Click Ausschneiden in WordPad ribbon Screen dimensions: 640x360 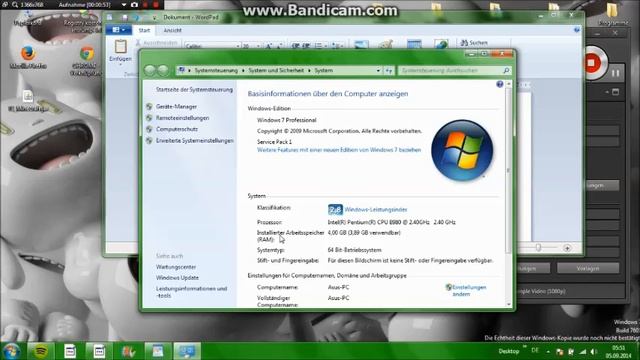coord(157,42)
